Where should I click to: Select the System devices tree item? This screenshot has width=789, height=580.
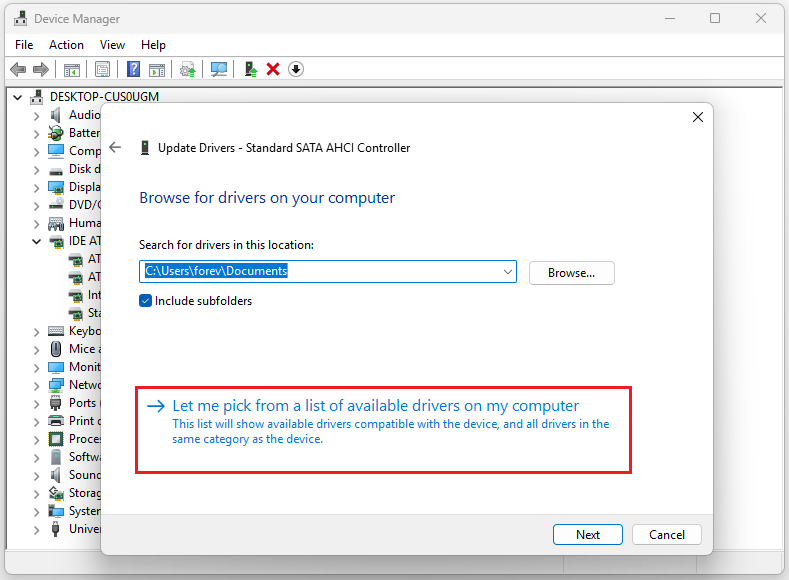click(x=85, y=511)
